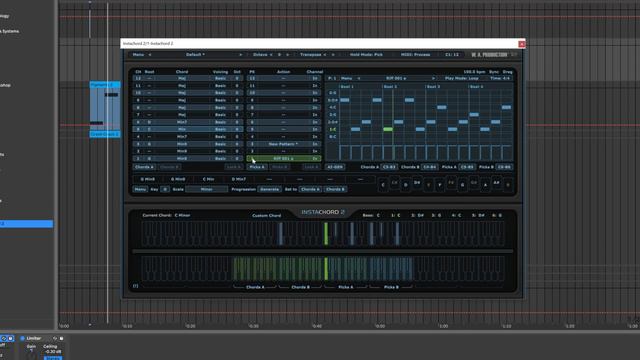The width and height of the screenshot is (640, 360).
Task: Close the Instachord 2 plugin window
Action: pos(522,44)
